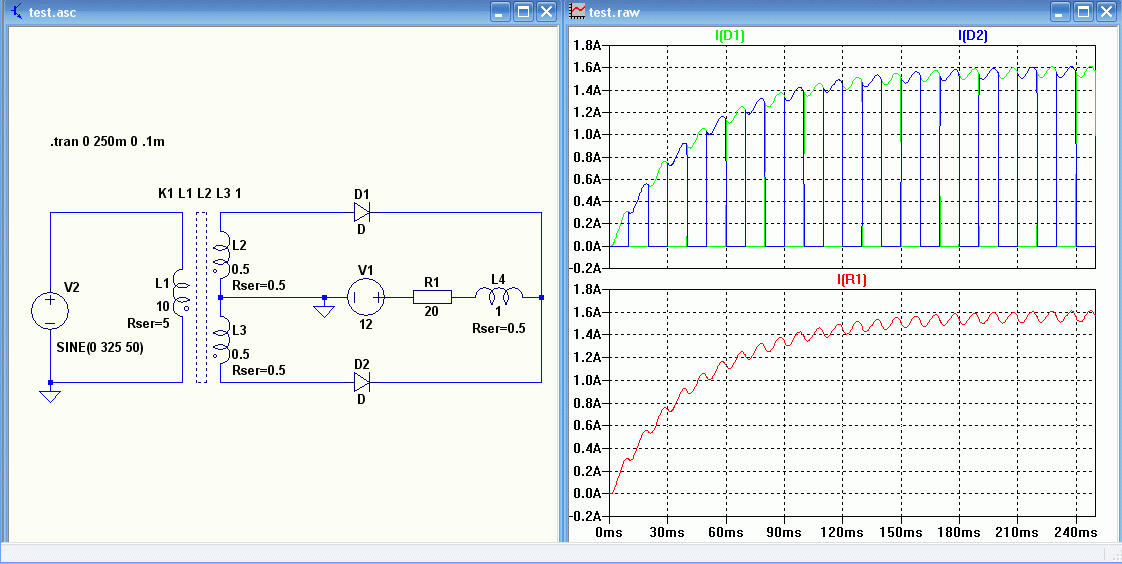Click the L2 secondary inductor symbol
1122x564 pixels.
(220, 254)
